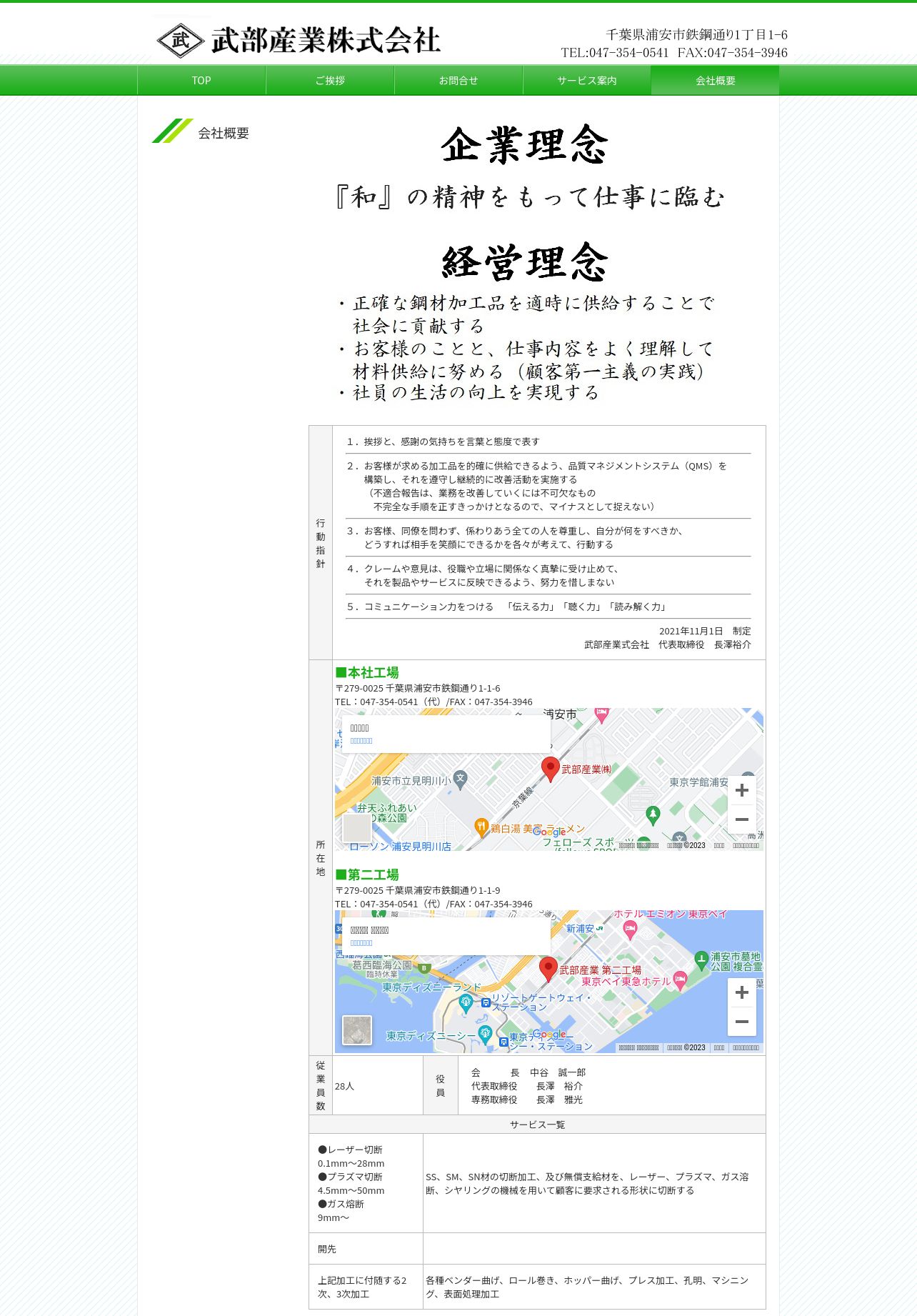Click the 第二工場 address 鉄鋼通り1-1-9

pos(418,891)
